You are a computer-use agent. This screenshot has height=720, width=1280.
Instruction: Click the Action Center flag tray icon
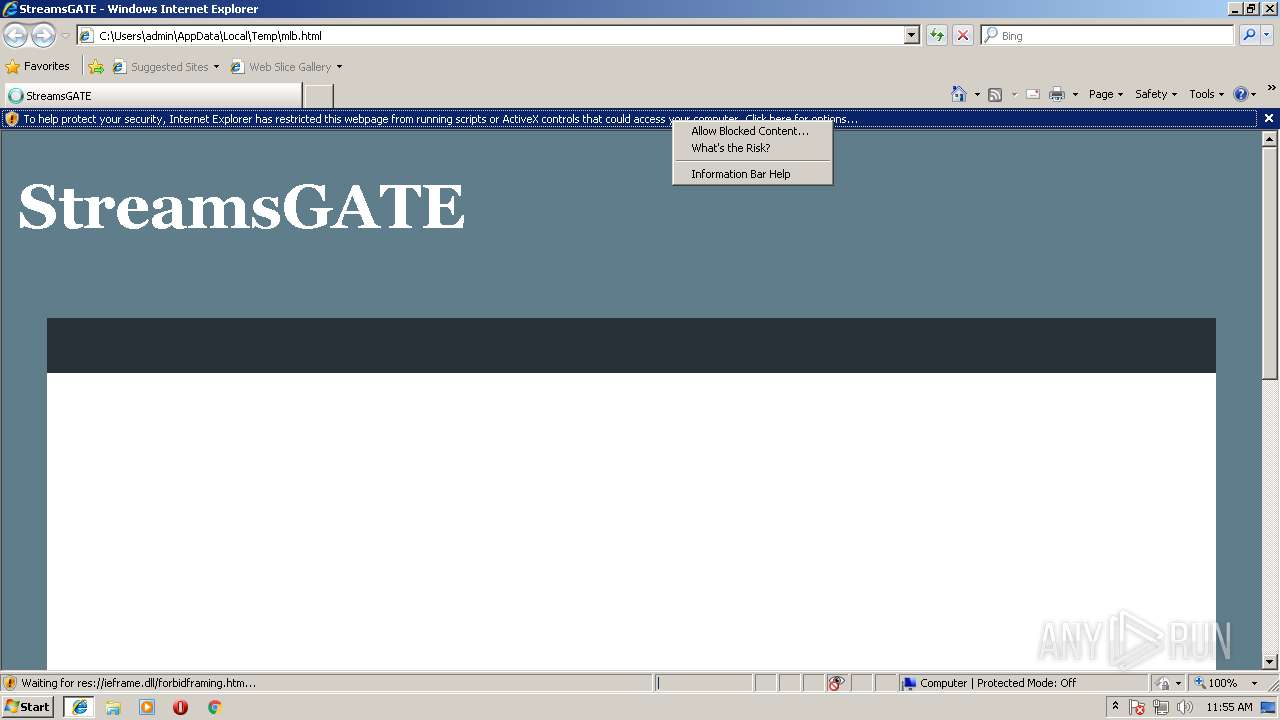coord(1137,707)
